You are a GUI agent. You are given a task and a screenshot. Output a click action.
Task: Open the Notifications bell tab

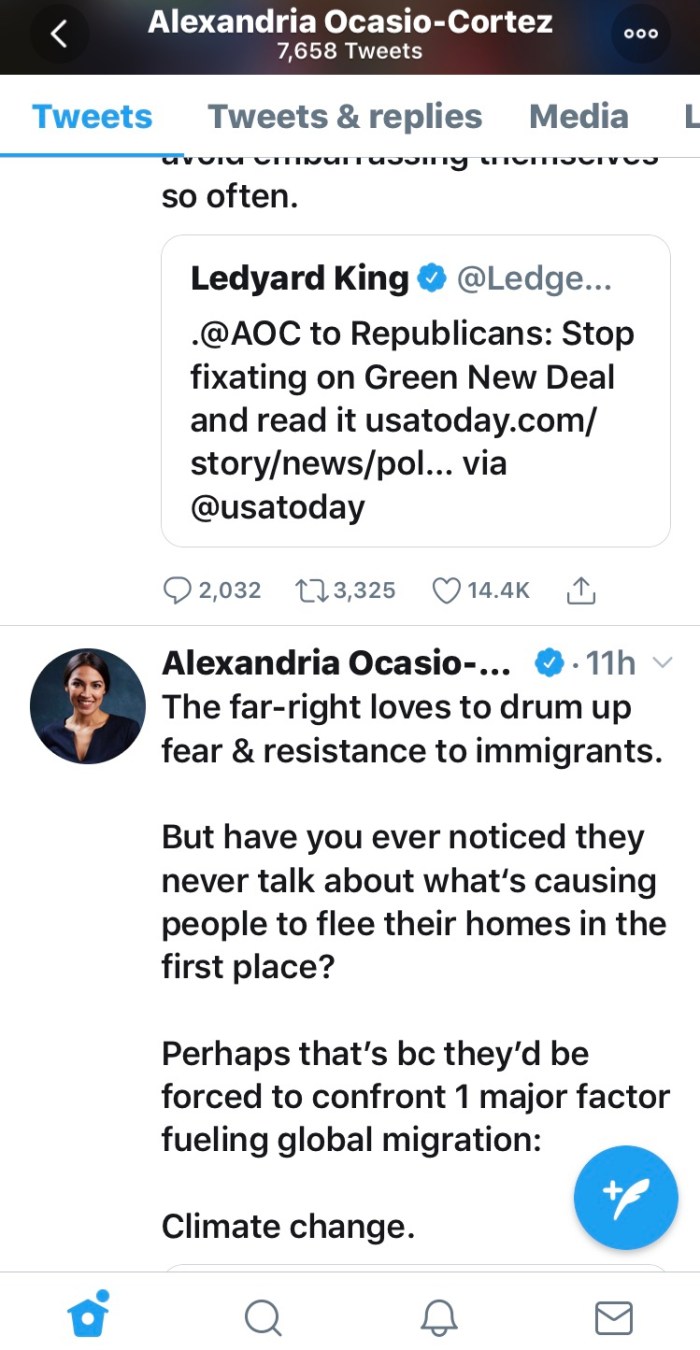(438, 1317)
